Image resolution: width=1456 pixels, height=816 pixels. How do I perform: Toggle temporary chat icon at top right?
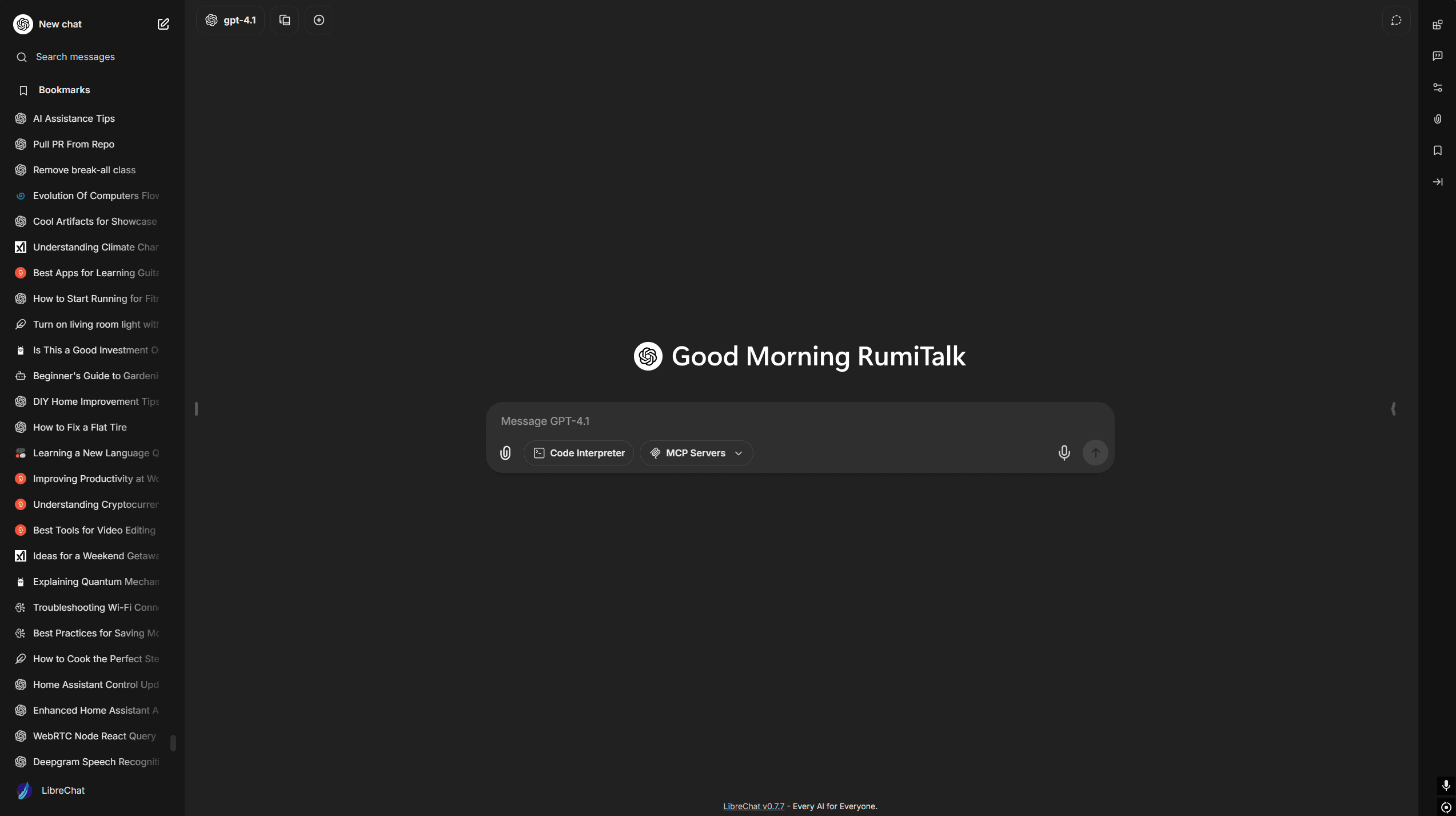pyautogui.click(x=1396, y=20)
